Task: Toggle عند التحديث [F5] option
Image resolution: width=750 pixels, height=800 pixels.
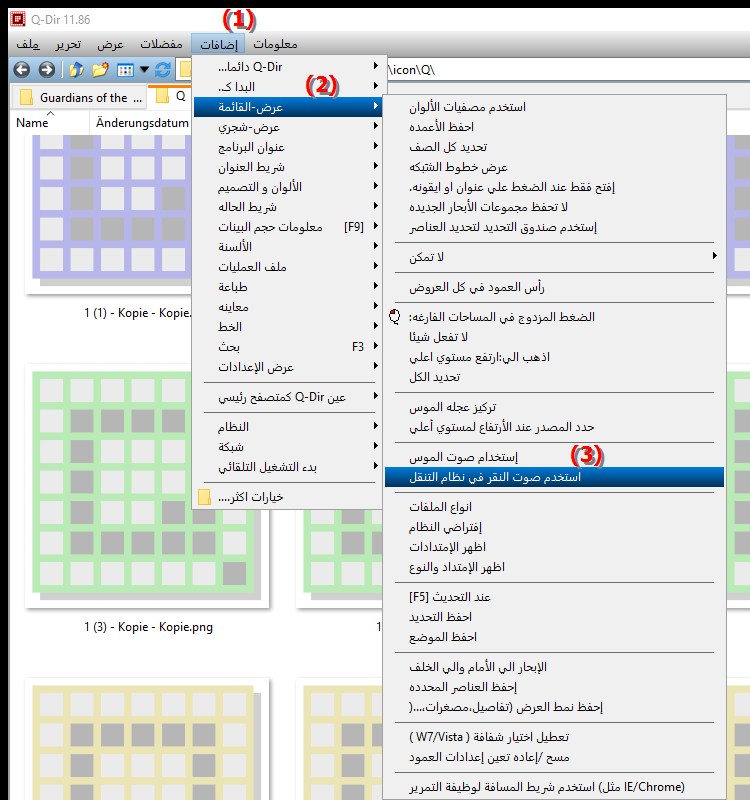Action: click(x=554, y=596)
